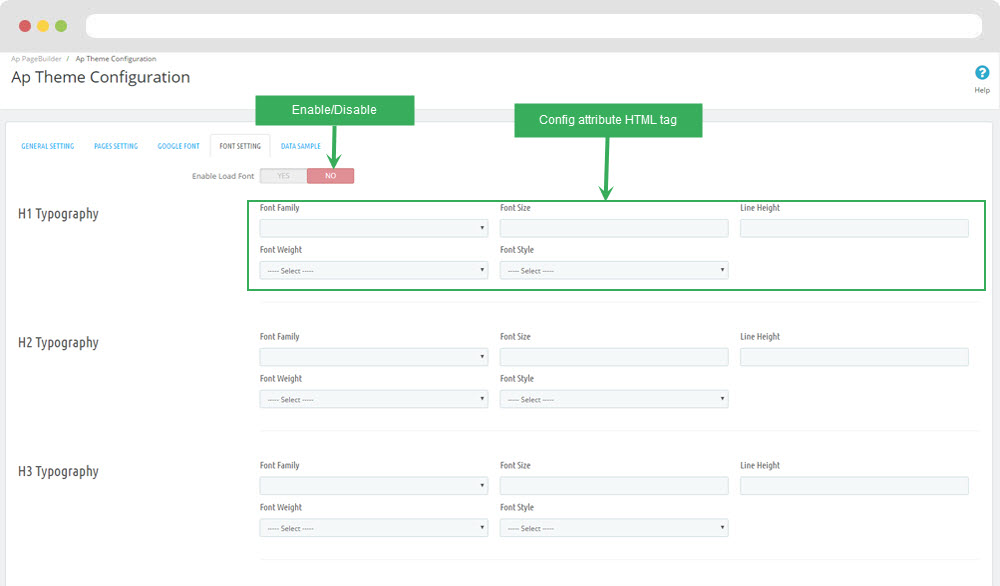This screenshot has height=586, width=1000.
Task: Click the H2 Line Height input
Action: point(854,357)
